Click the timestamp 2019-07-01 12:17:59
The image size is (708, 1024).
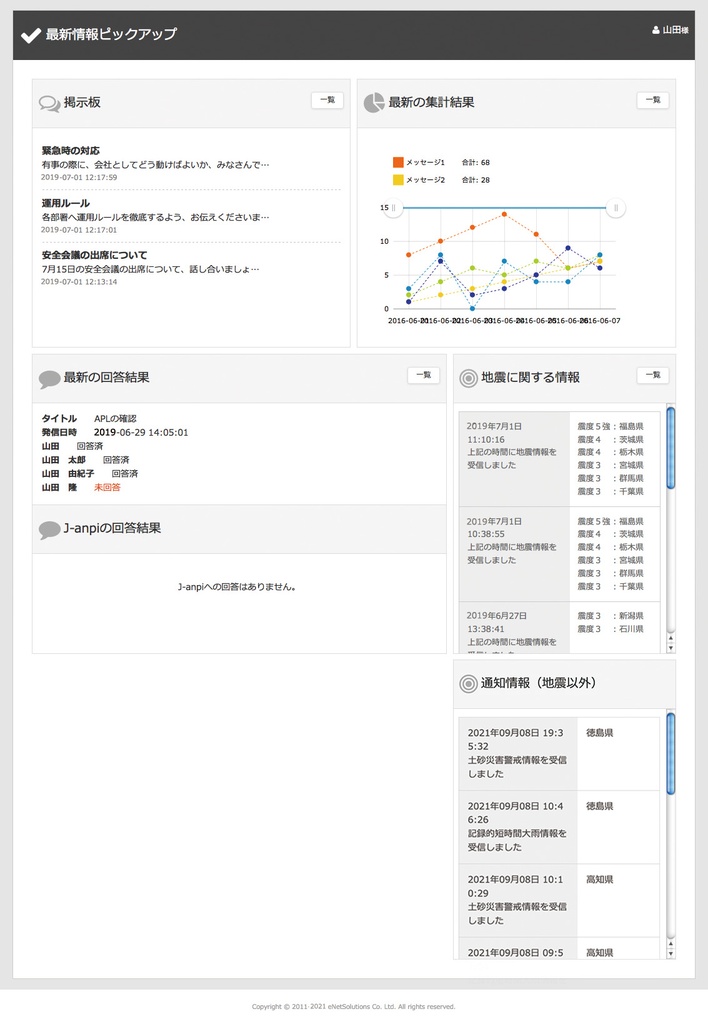[79, 178]
